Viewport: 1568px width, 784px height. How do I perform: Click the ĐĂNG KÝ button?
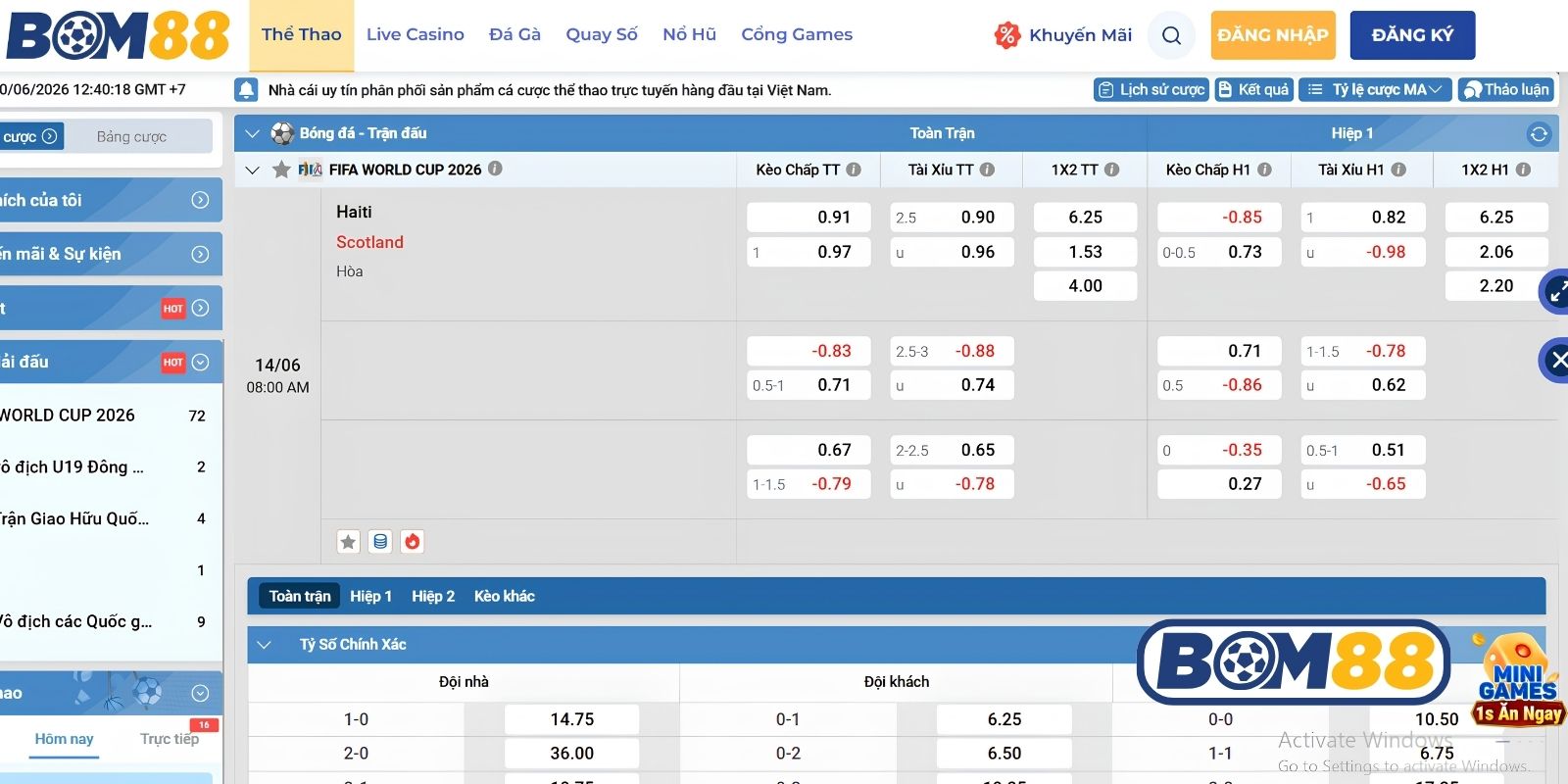point(1412,35)
